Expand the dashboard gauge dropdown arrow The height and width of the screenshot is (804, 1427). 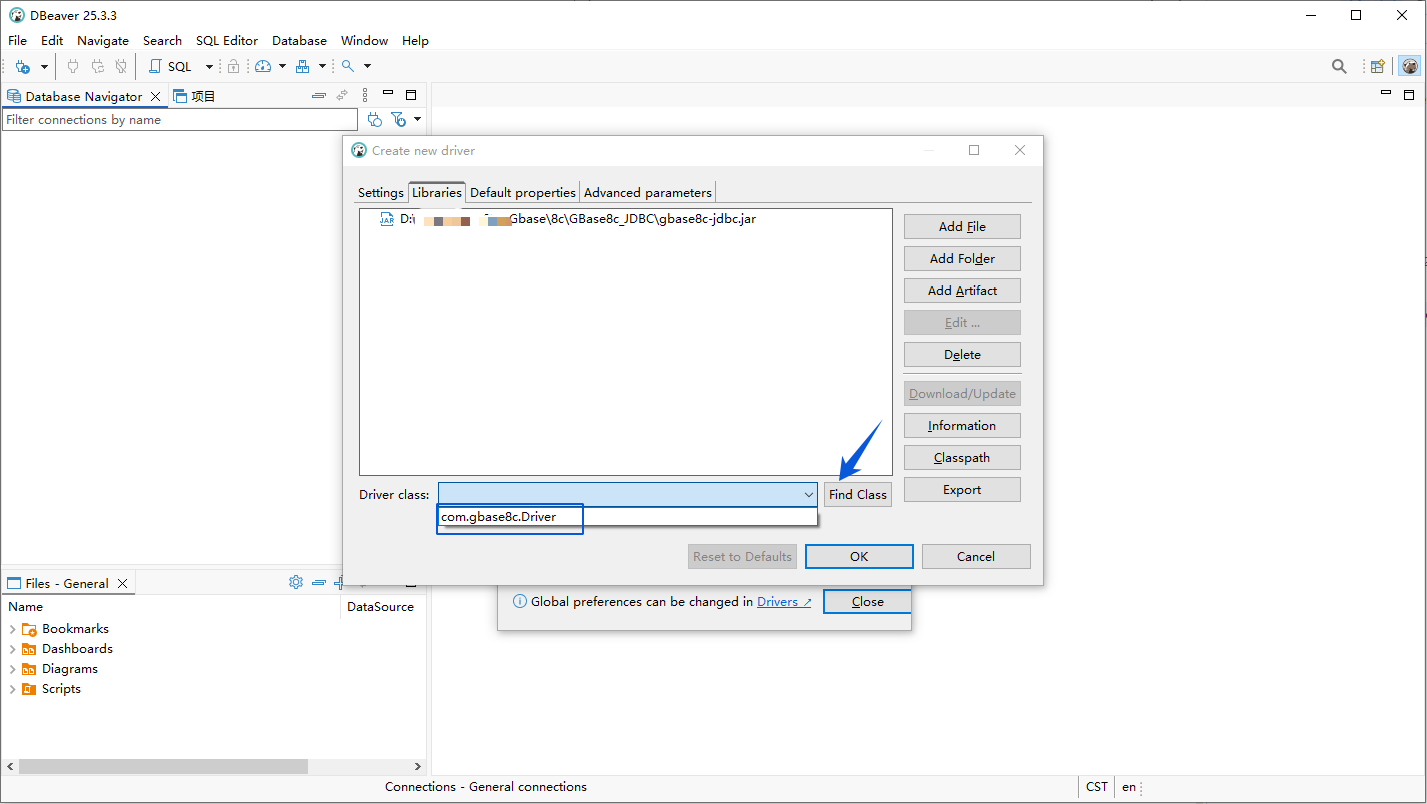pyautogui.click(x=282, y=66)
